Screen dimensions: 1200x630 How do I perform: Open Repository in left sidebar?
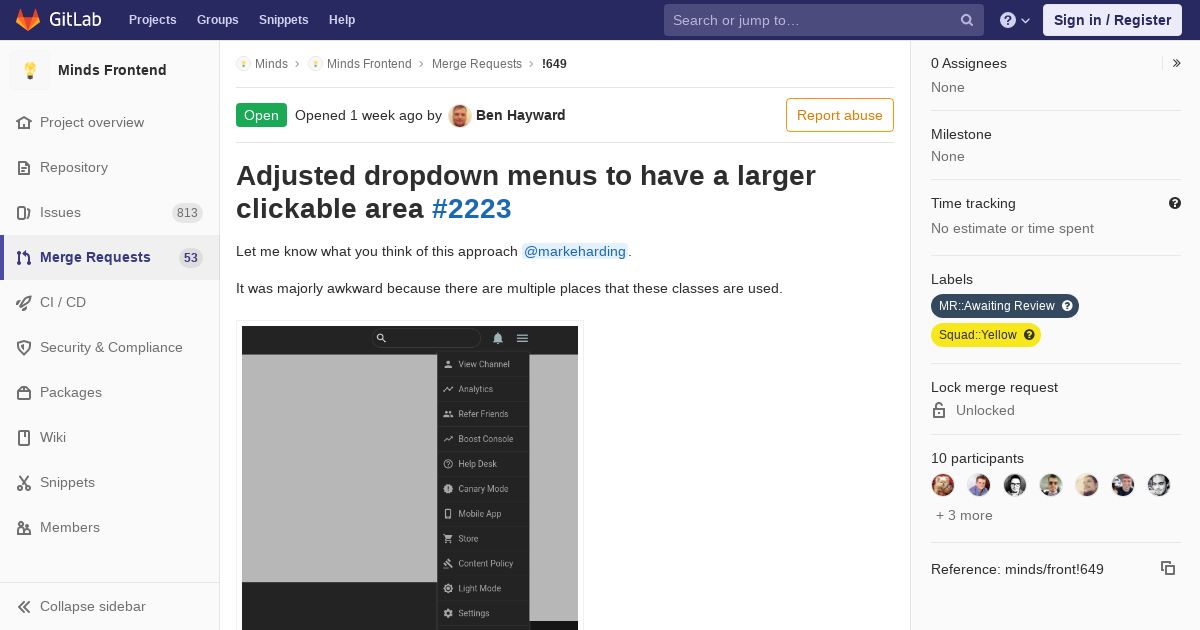tap(110, 167)
